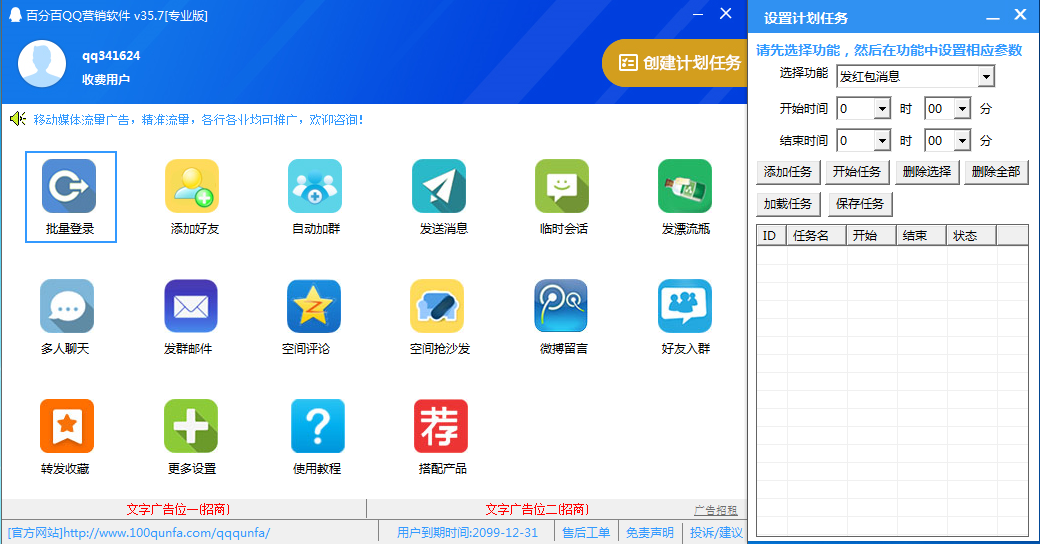Open the 发群邮件 group mail icon
Screen dimensions: 1040x544
[x=191, y=306]
